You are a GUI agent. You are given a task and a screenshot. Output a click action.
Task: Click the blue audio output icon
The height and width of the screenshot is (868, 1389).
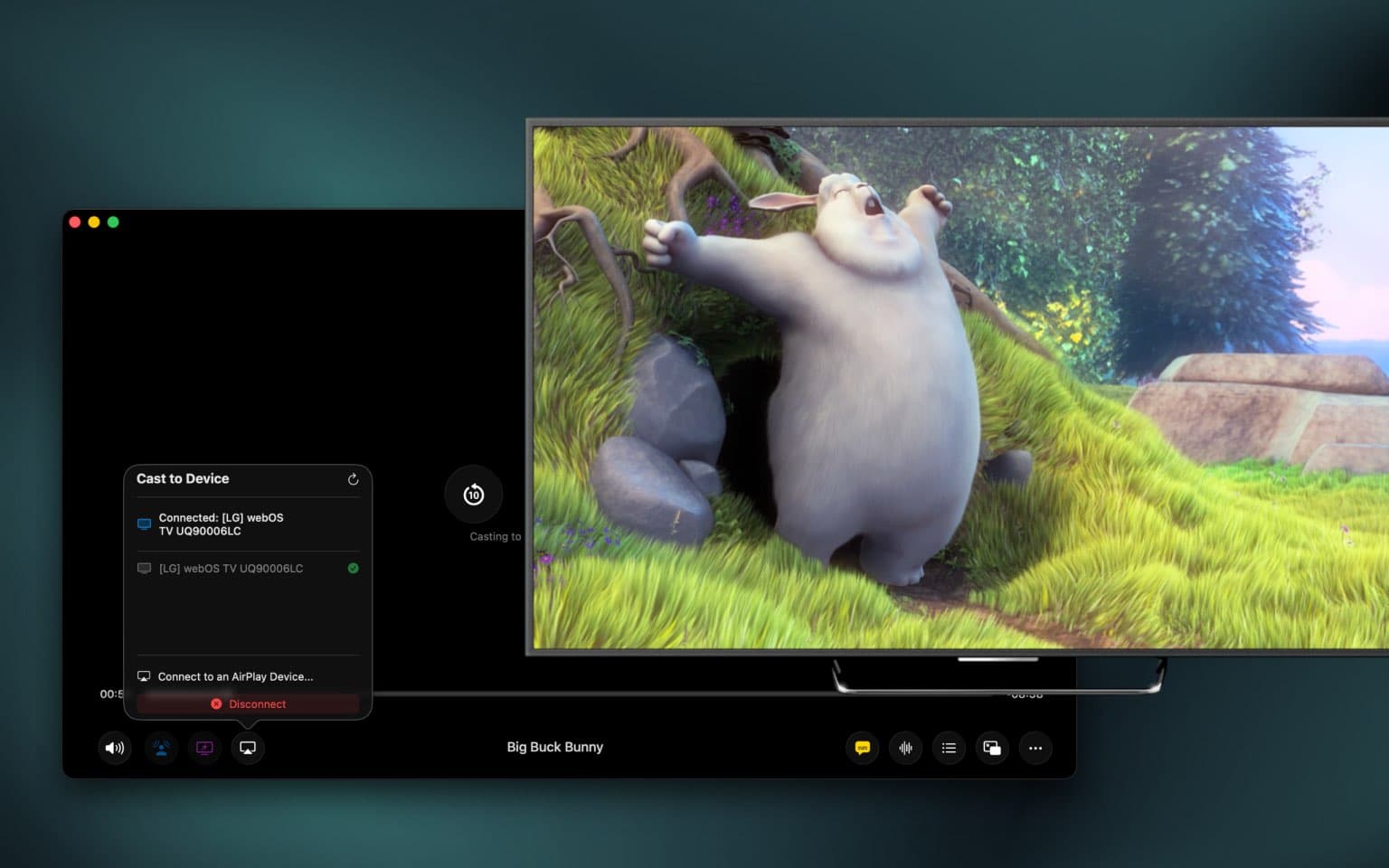tap(161, 748)
